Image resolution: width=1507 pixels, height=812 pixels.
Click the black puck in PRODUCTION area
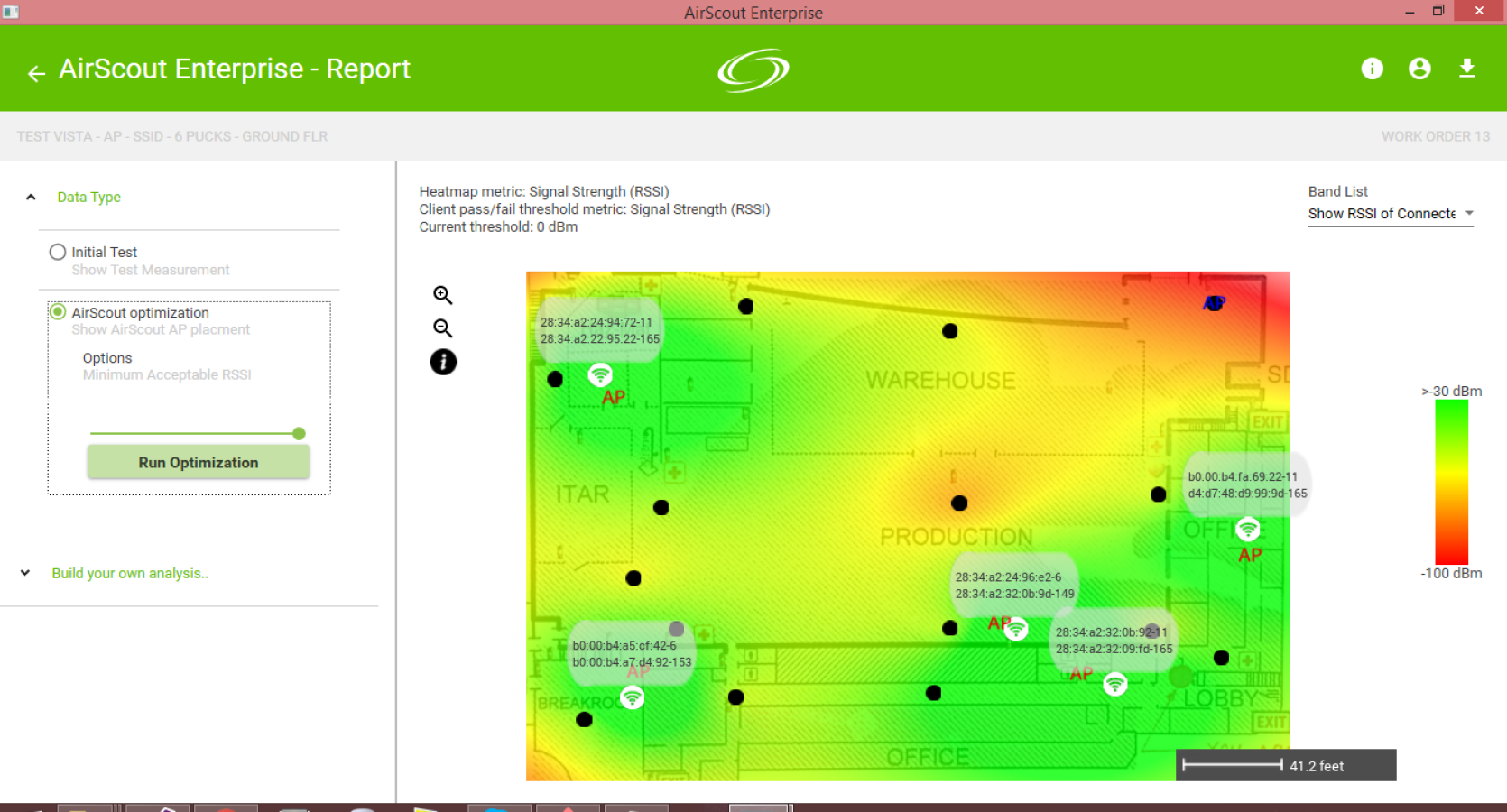pyautogui.click(x=959, y=503)
